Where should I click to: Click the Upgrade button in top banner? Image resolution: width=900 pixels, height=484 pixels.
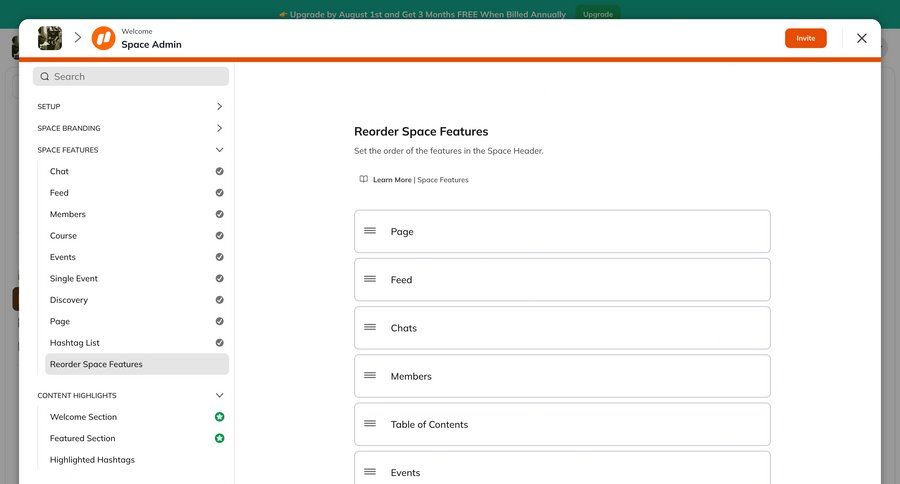tap(598, 14)
